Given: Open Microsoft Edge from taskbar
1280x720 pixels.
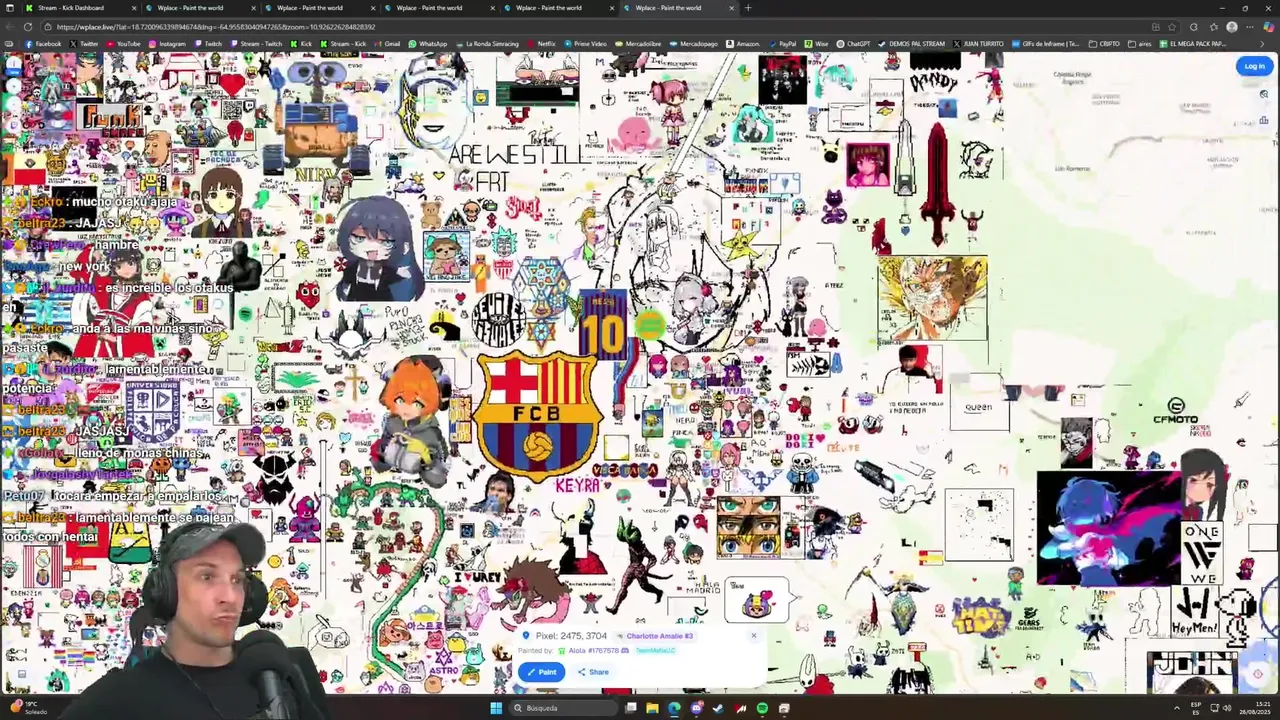Looking at the screenshot, I should click(674, 708).
